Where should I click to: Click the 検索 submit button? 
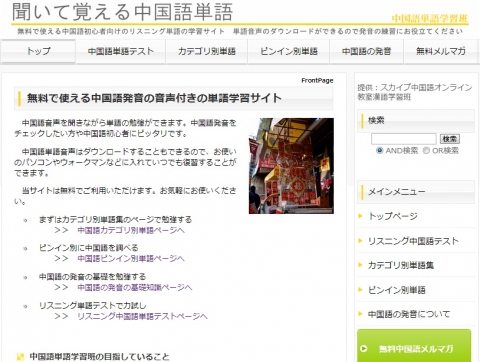450,139
